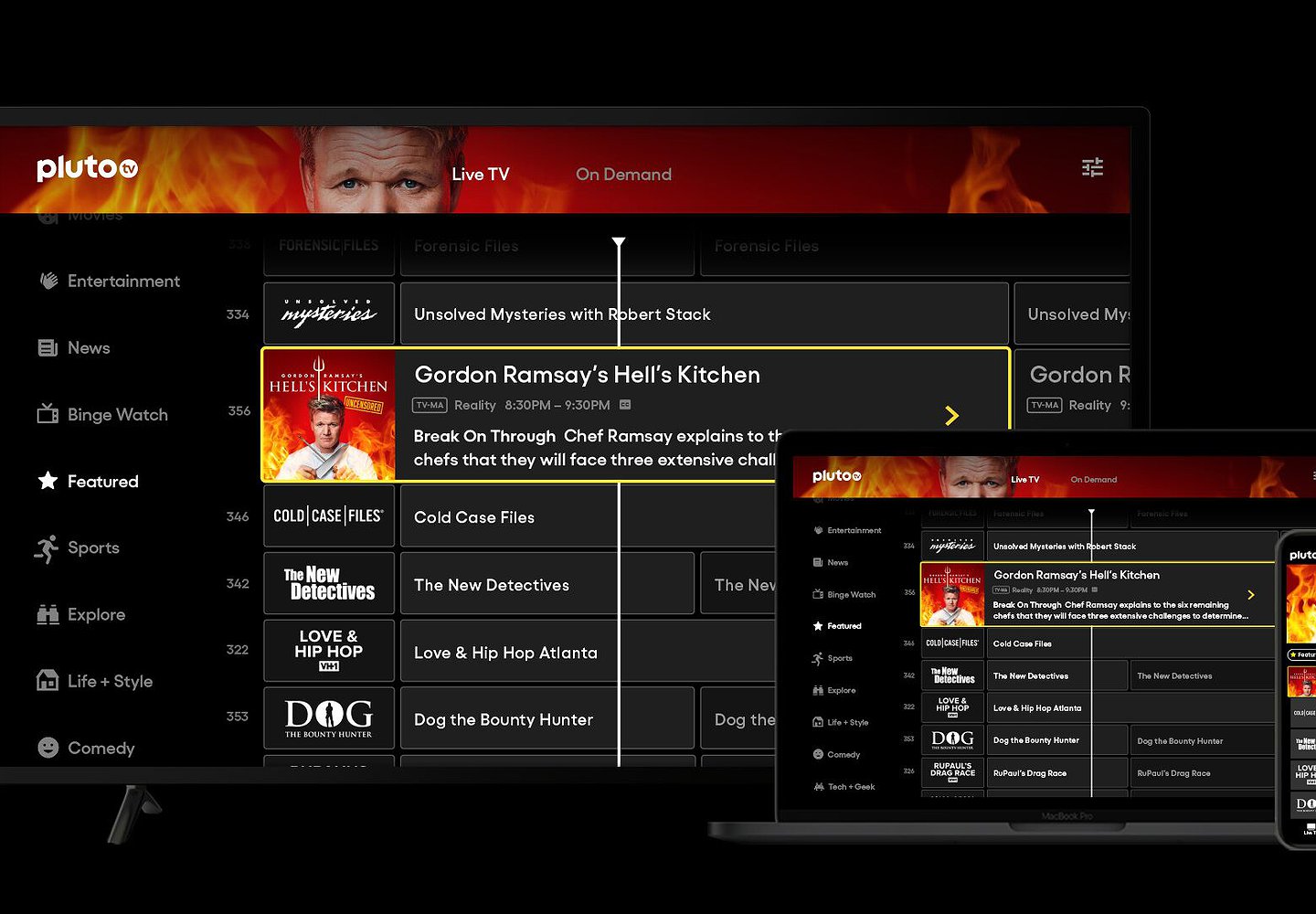Select the Entertainment category icon
Viewport: 1316px width, 914px height.
(48, 281)
